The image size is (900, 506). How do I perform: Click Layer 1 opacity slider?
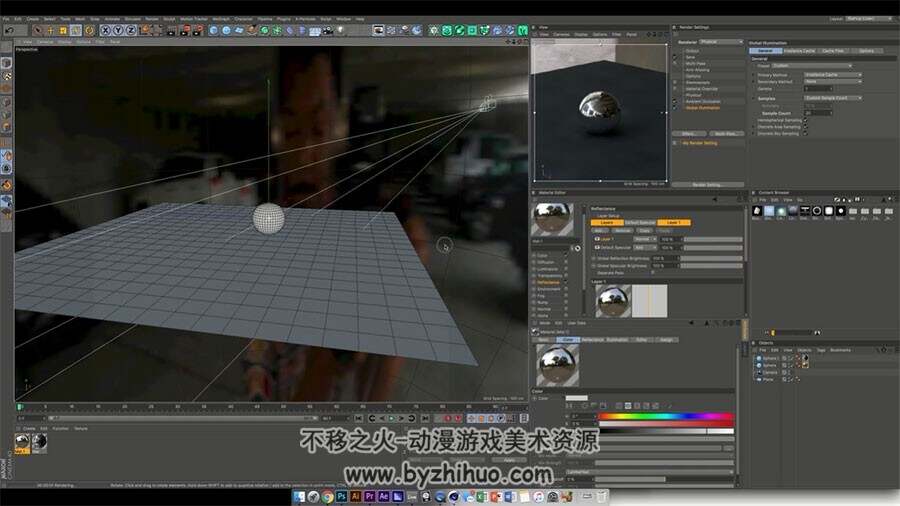click(x=713, y=239)
